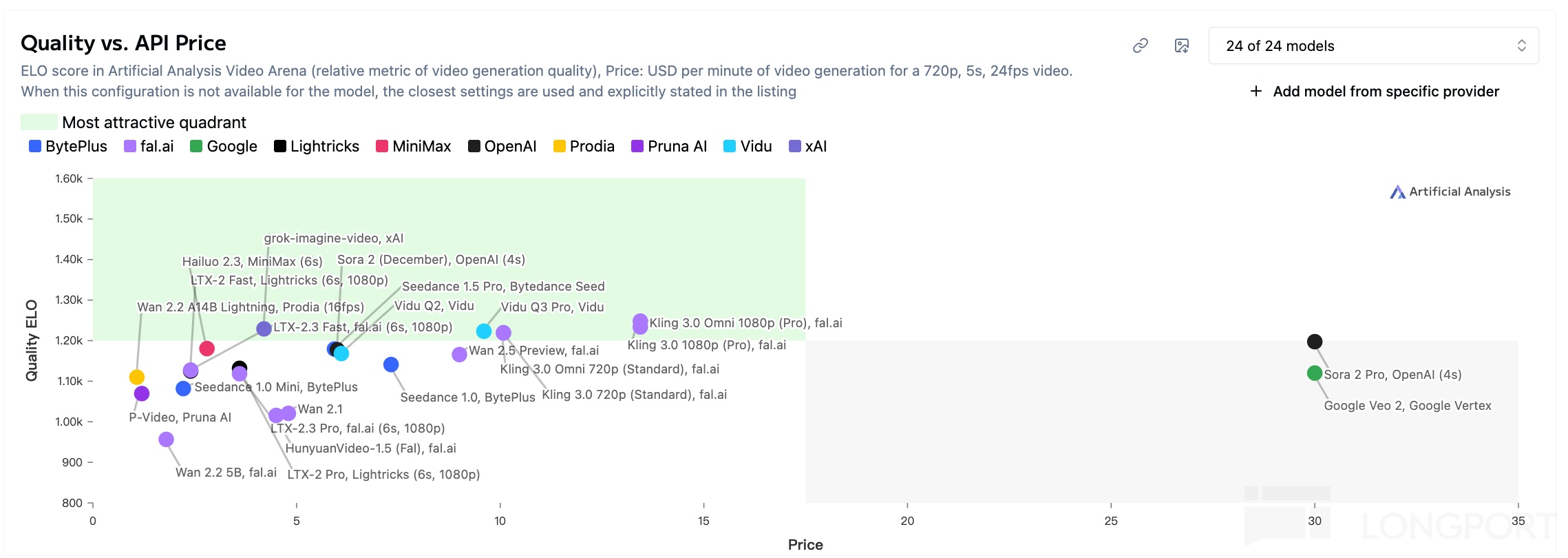Toggle Google legend entry
This screenshot has height=558, width=1568.
click(x=224, y=146)
